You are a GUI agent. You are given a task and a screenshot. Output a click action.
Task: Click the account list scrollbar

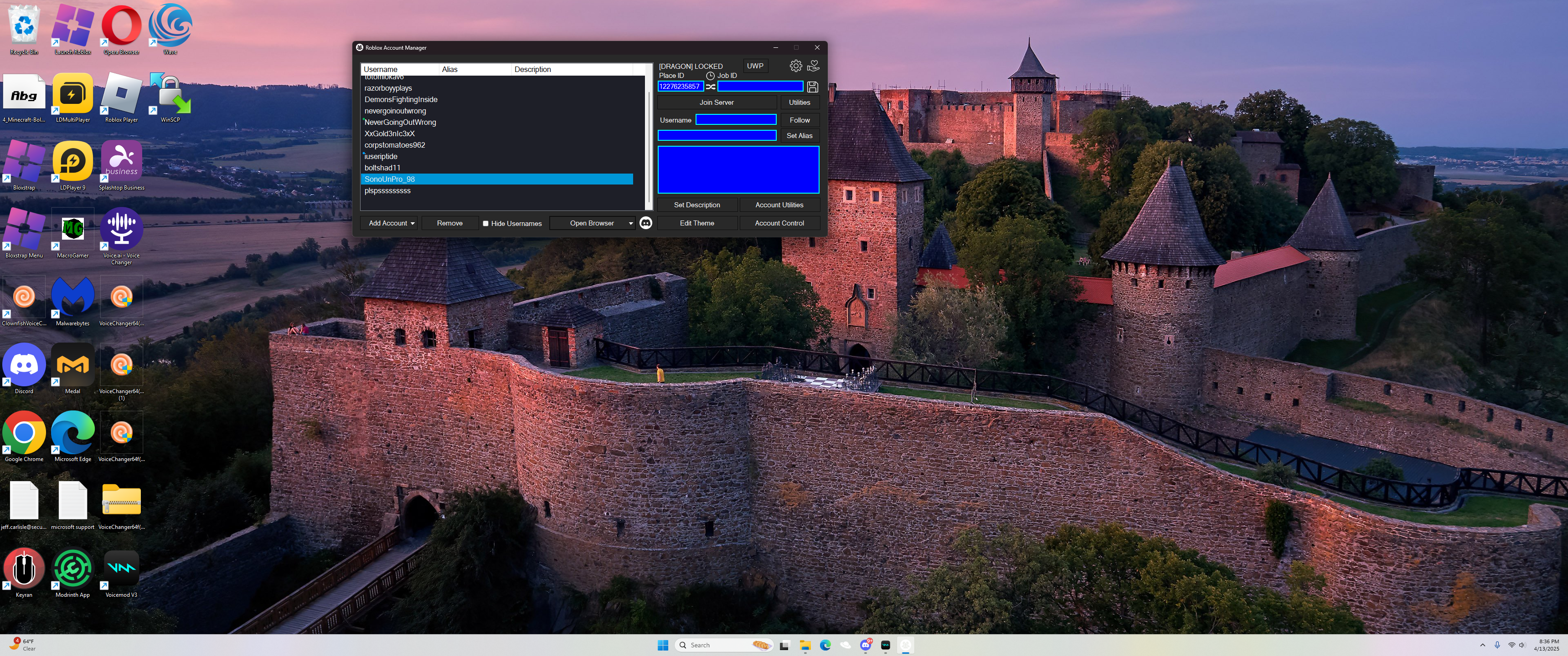(649, 146)
